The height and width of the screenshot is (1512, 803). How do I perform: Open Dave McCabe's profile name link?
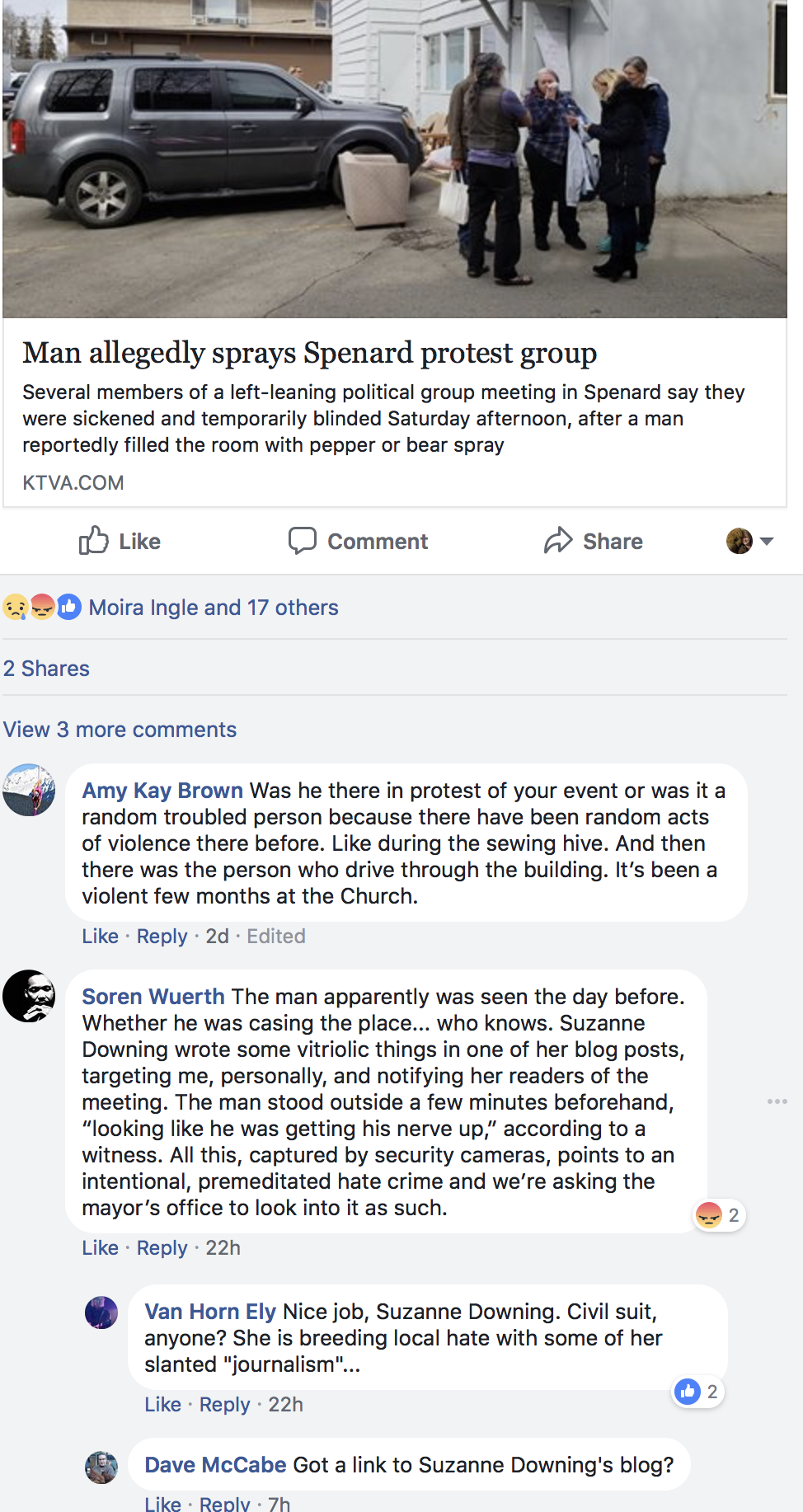(x=215, y=1465)
